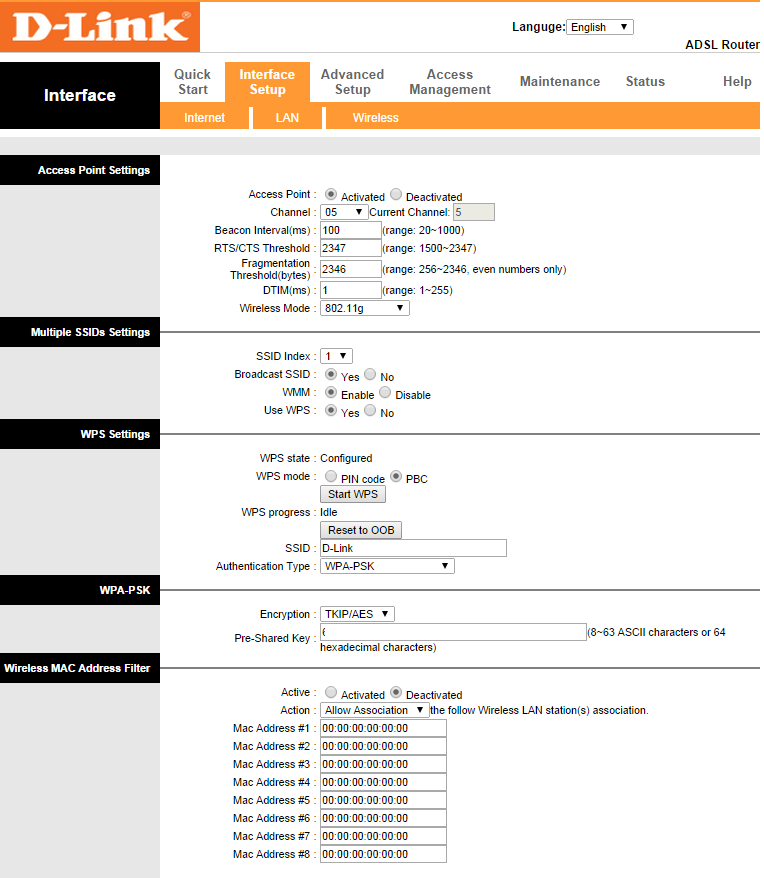Open the Status tab

645,82
